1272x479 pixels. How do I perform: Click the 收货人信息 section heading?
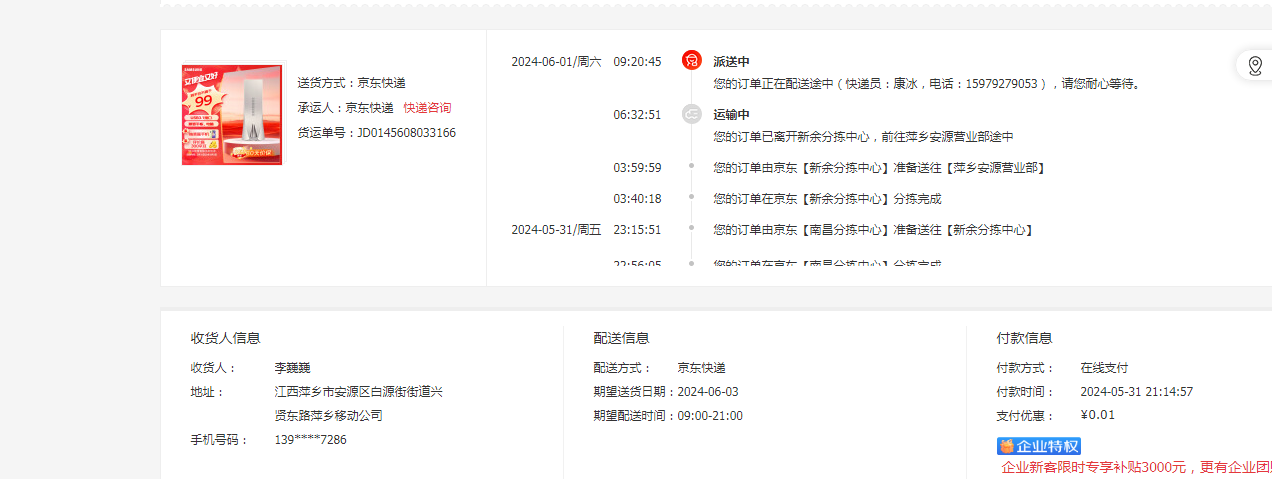click(x=226, y=338)
